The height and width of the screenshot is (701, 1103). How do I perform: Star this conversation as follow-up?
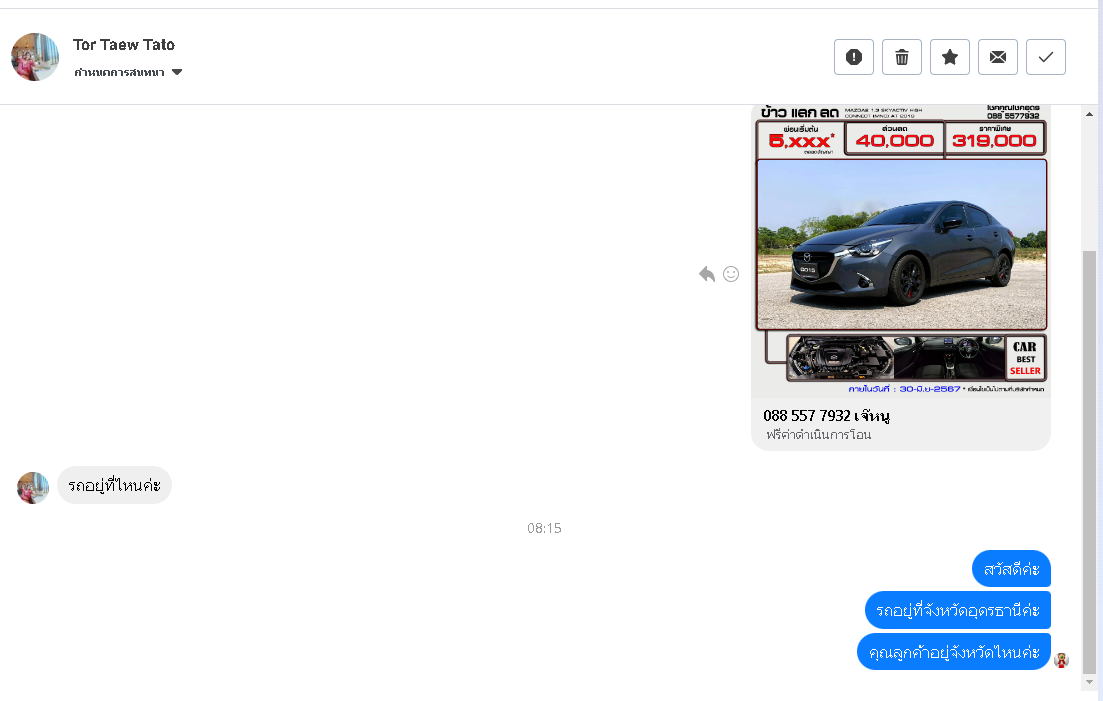point(950,57)
